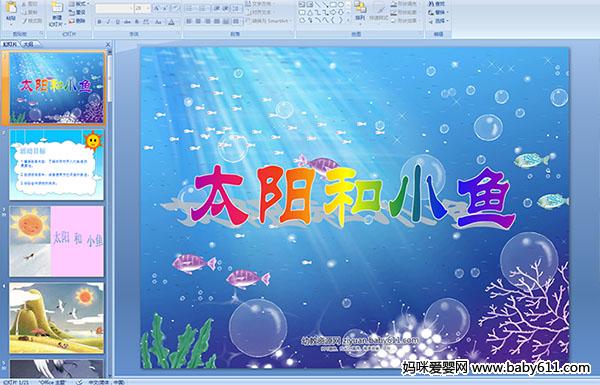Click Reset (重设) slide button

[77, 12]
